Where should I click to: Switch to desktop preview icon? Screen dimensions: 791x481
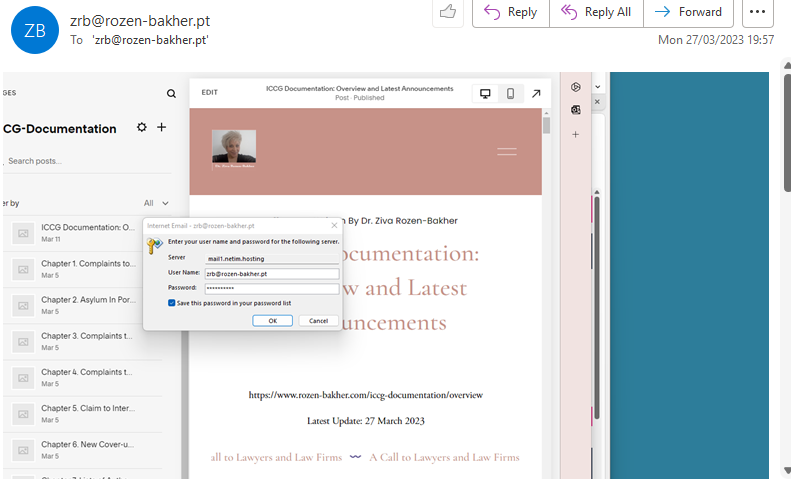pyautogui.click(x=485, y=93)
